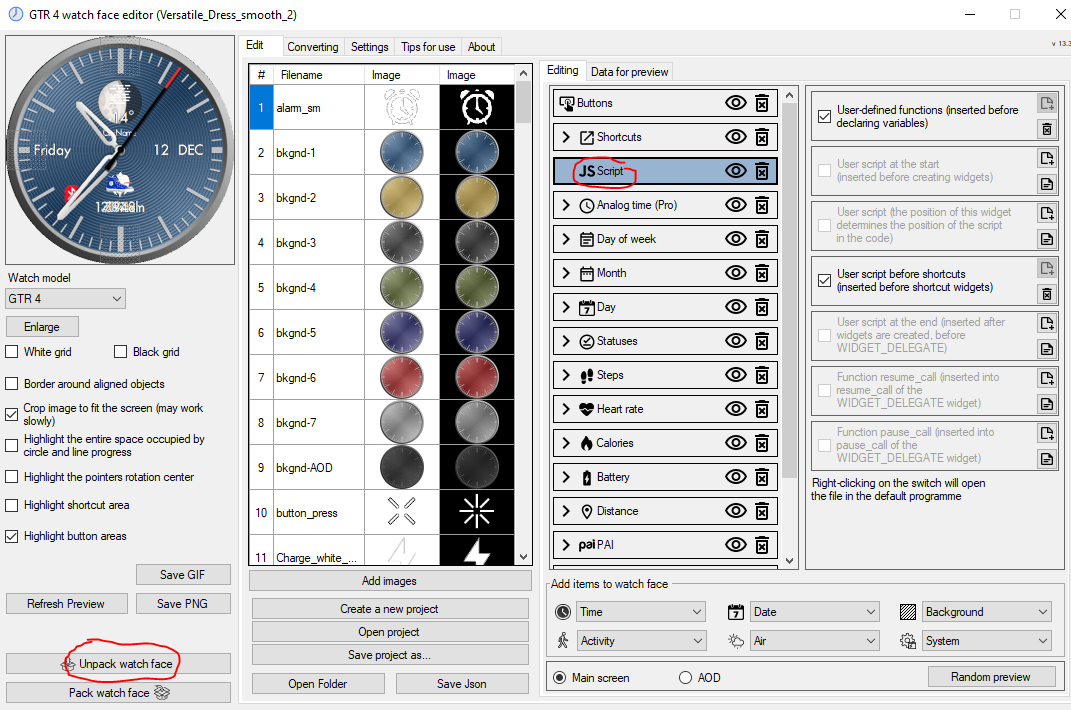
Task: Toggle Border around aligned objects
Action: (x=12, y=384)
